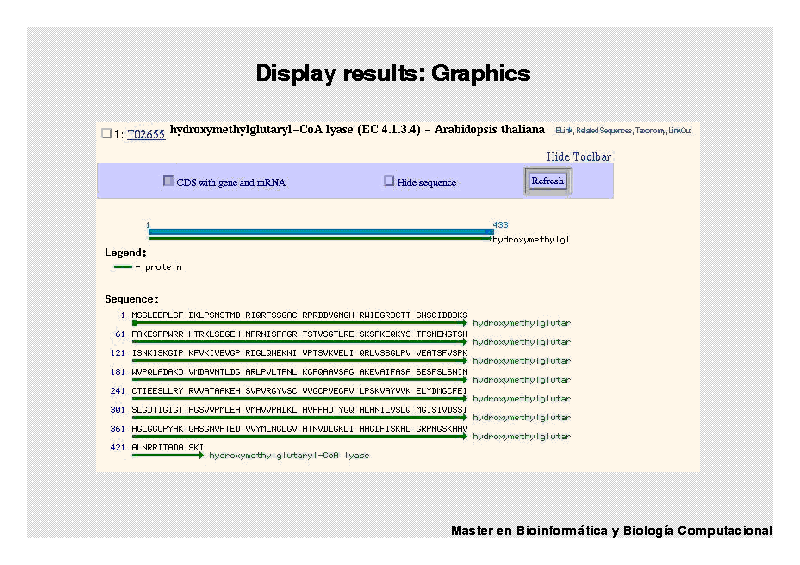The height and width of the screenshot is (565, 800).
Task: Toggle the Hide sequence checkbox
Action: (x=389, y=182)
